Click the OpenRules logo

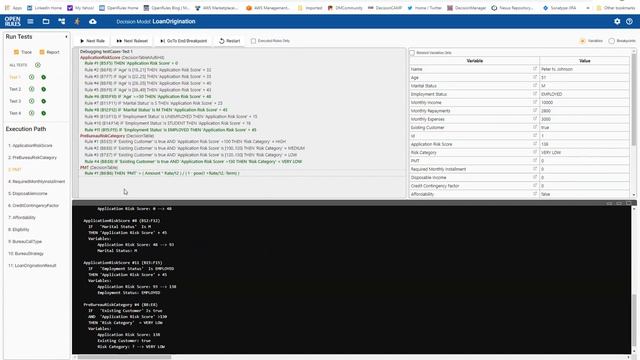pos(12,21)
